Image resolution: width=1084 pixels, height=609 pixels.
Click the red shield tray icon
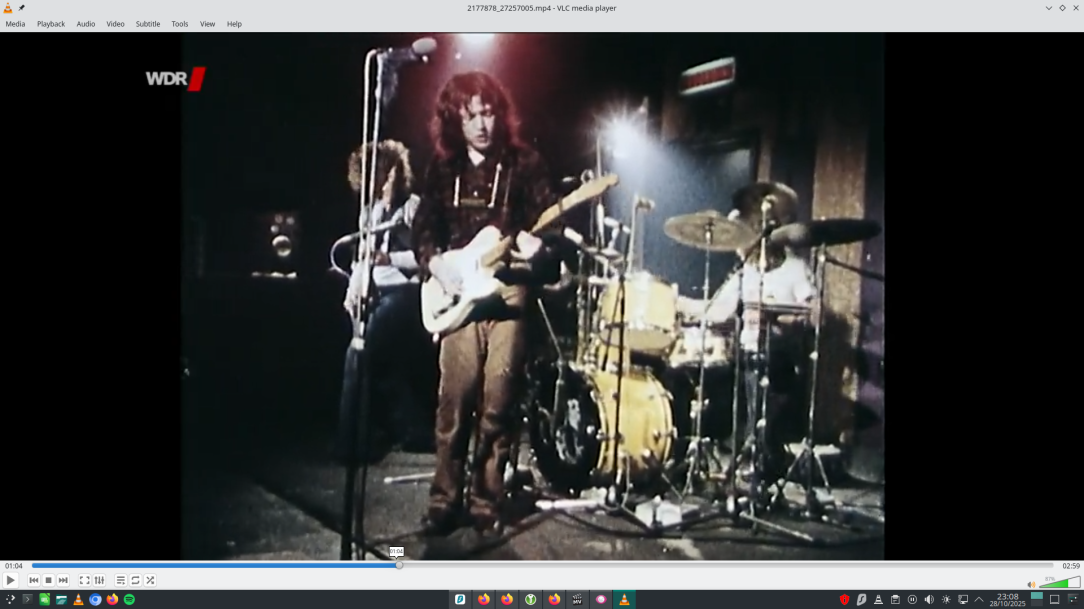point(844,599)
